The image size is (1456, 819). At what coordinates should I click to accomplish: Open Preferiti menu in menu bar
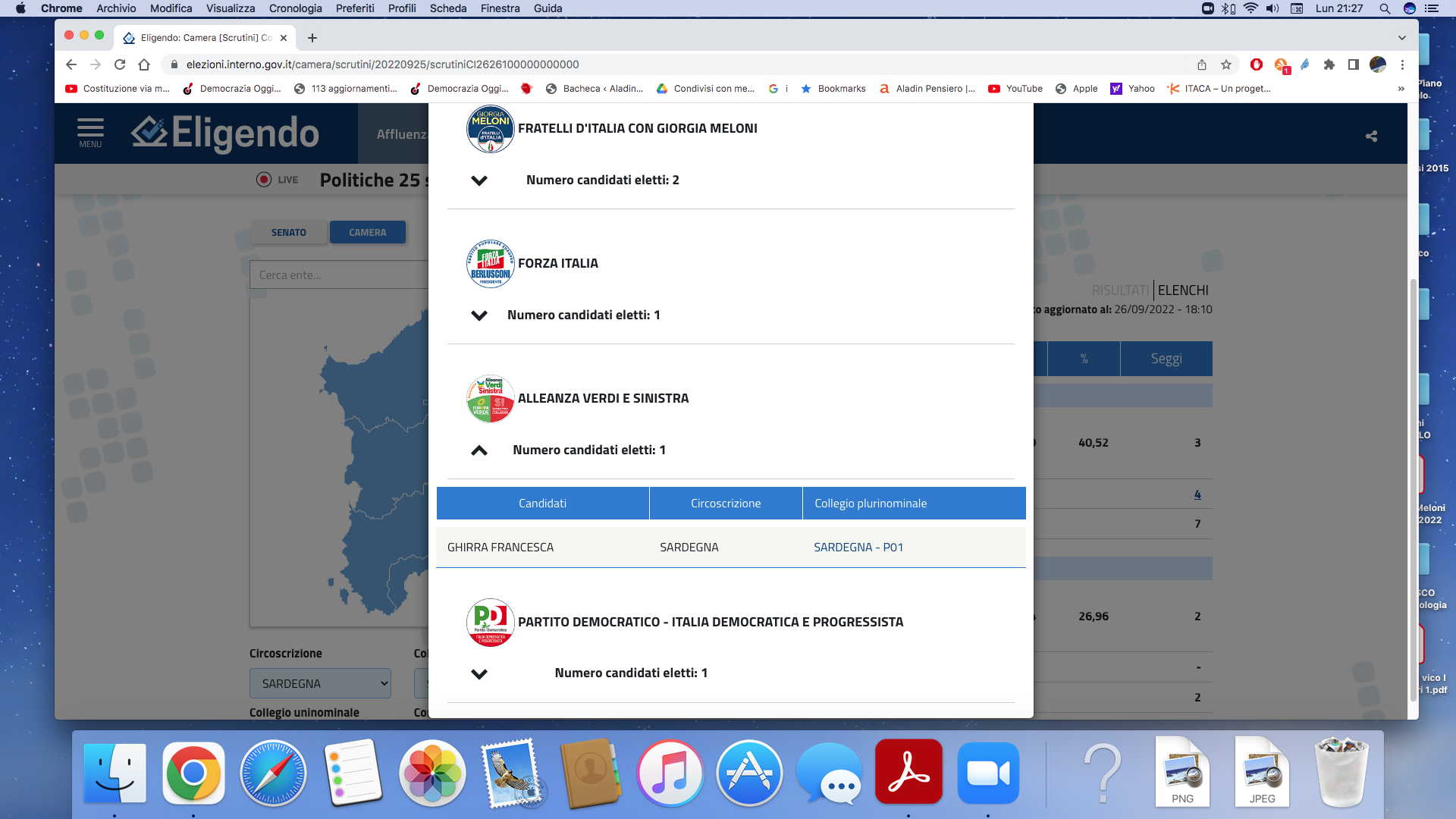(x=355, y=8)
